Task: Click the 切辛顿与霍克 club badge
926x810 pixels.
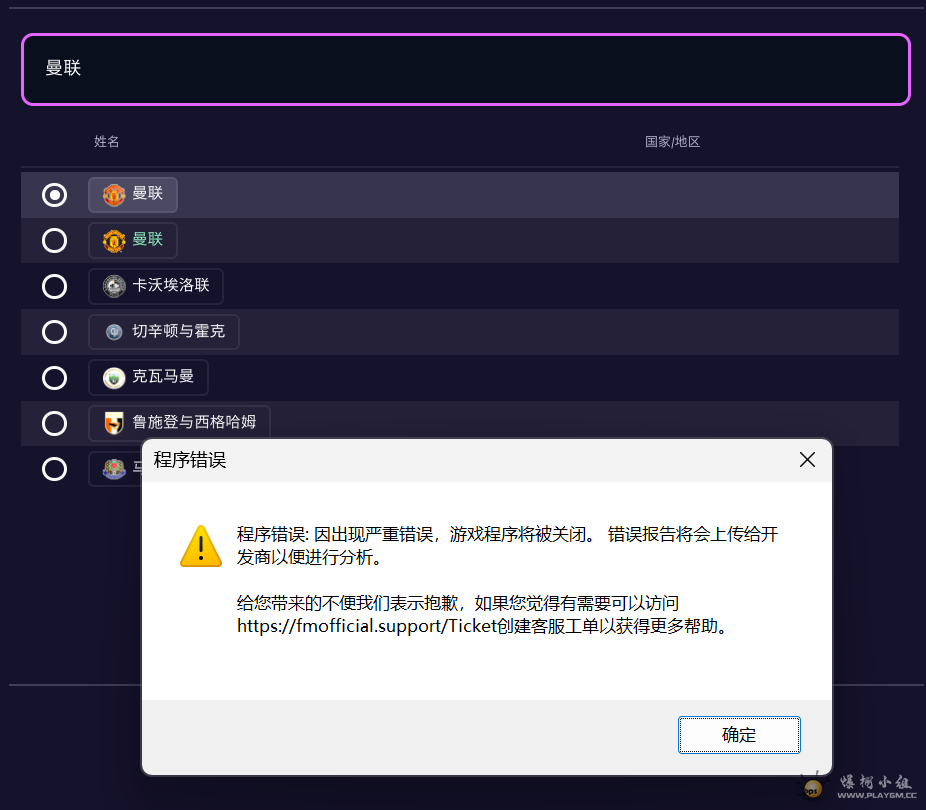Action: (114, 332)
